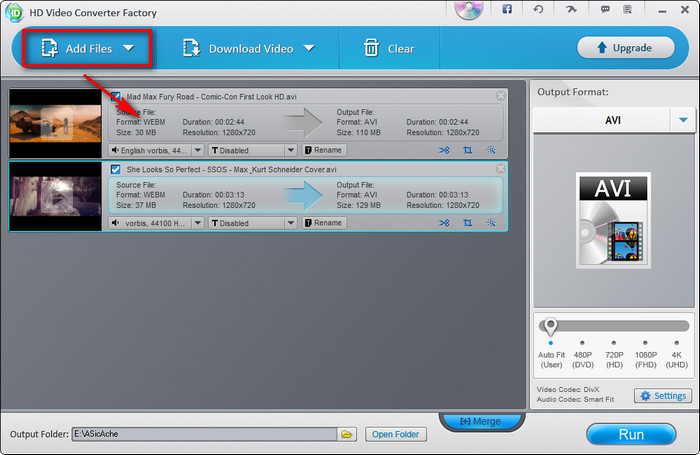Click the Mad Max Fury Road file name

[211, 96]
